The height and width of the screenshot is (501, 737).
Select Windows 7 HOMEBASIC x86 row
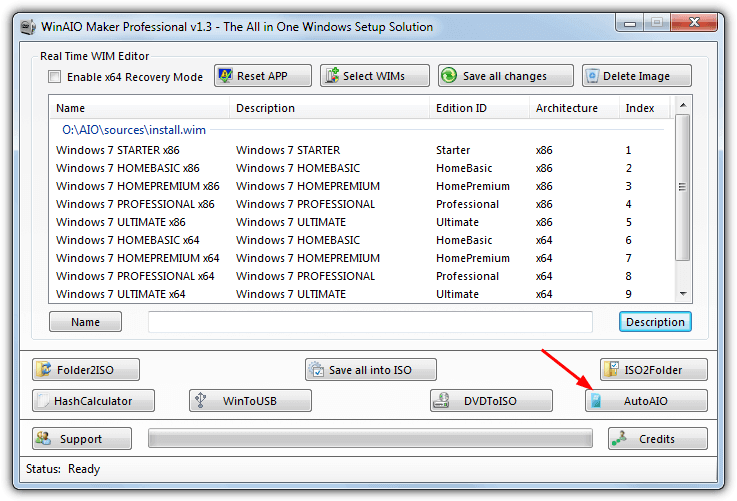360,168
